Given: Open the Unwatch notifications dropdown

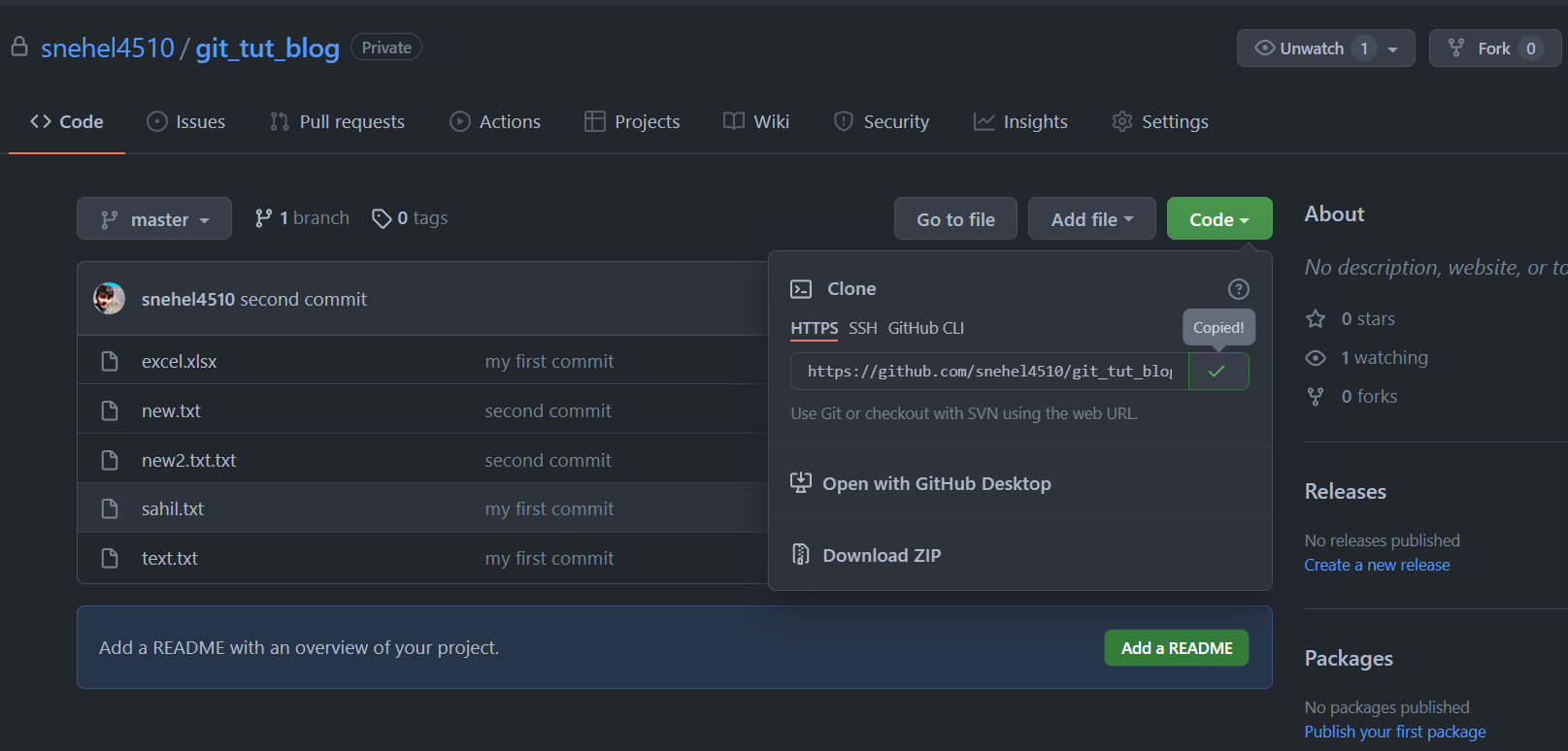Looking at the screenshot, I should 1325,49.
